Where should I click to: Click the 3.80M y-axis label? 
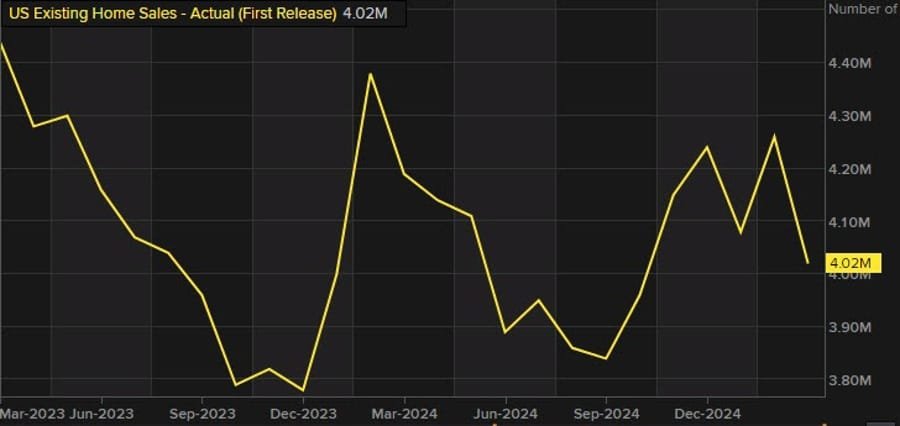tap(852, 381)
